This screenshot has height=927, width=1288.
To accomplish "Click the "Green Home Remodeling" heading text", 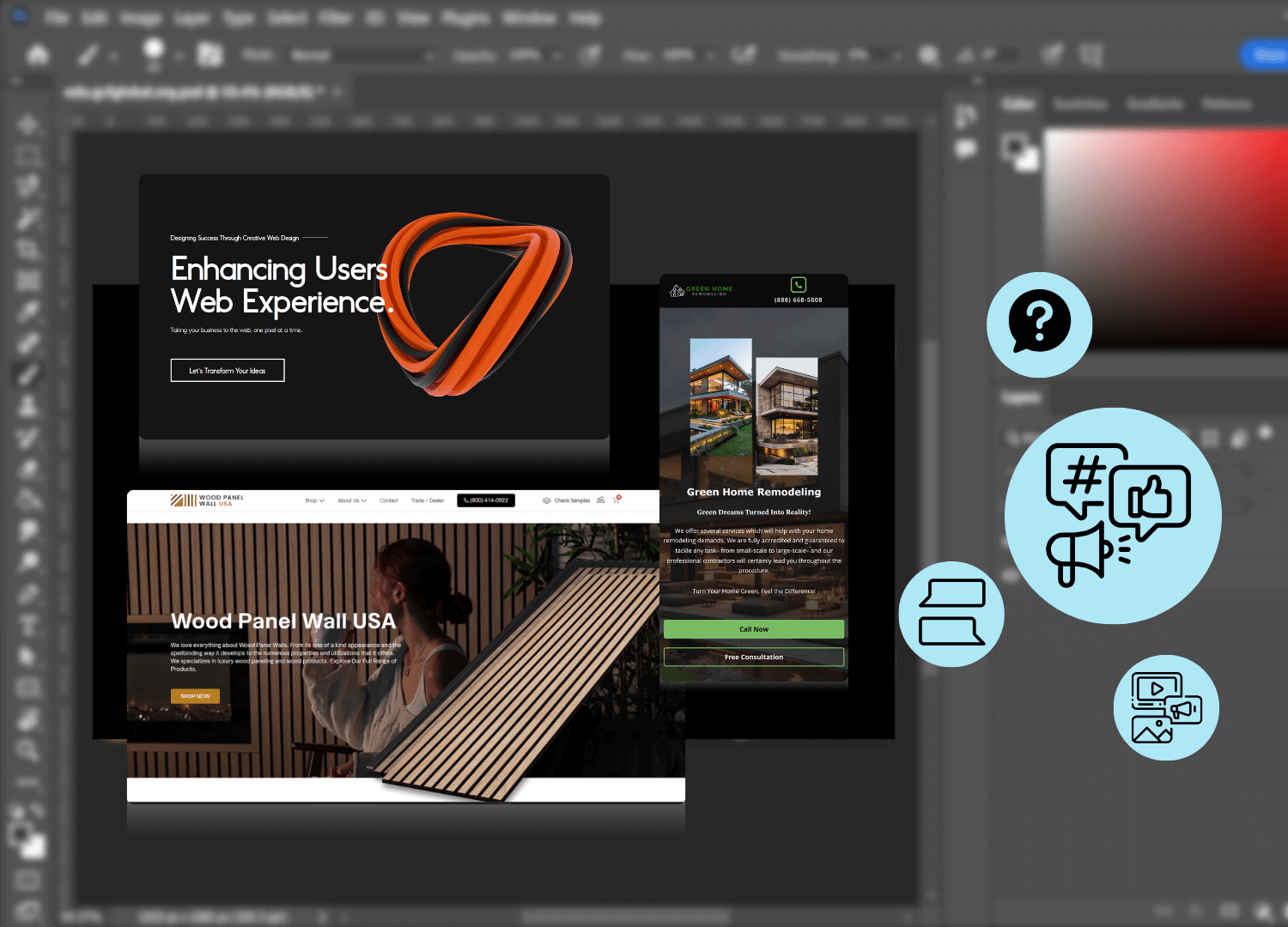I will [x=754, y=492].
